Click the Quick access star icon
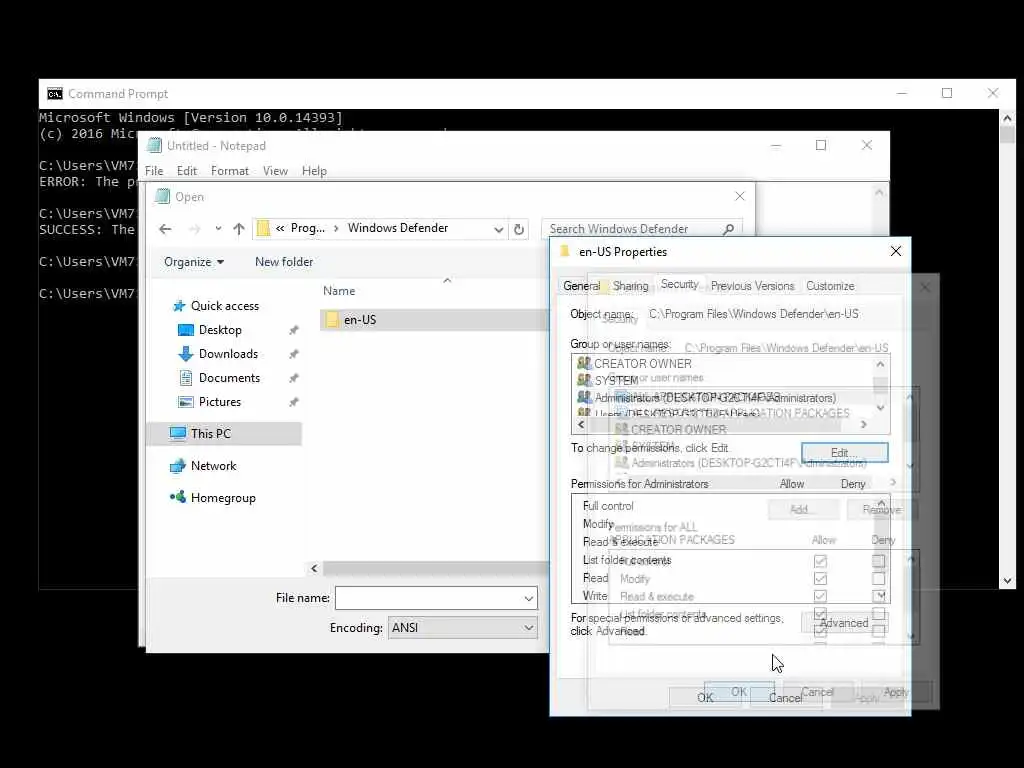This screenshot has height=768, width=1024. pyautogui.click(x=179, y=306)
